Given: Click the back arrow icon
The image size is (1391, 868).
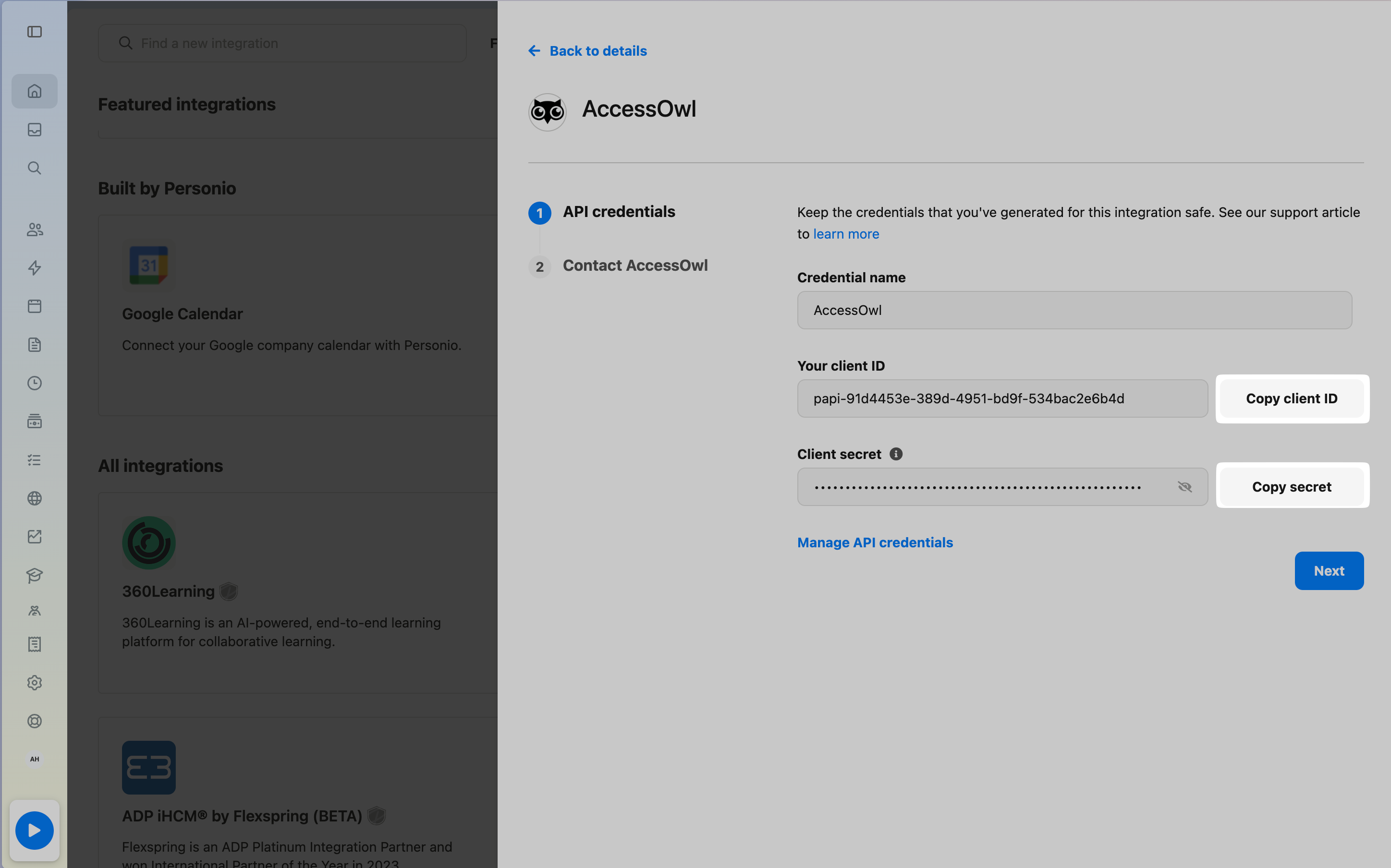Looking at the screenshot, I should click(x=534, y=51).
